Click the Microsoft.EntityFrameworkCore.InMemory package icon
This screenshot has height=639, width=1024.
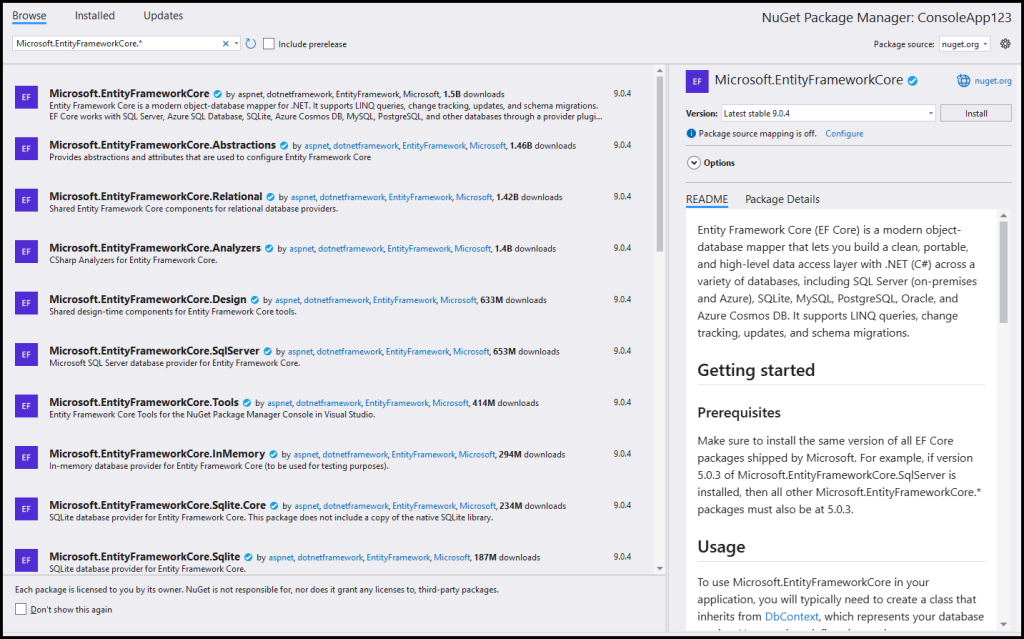(26, 457)
